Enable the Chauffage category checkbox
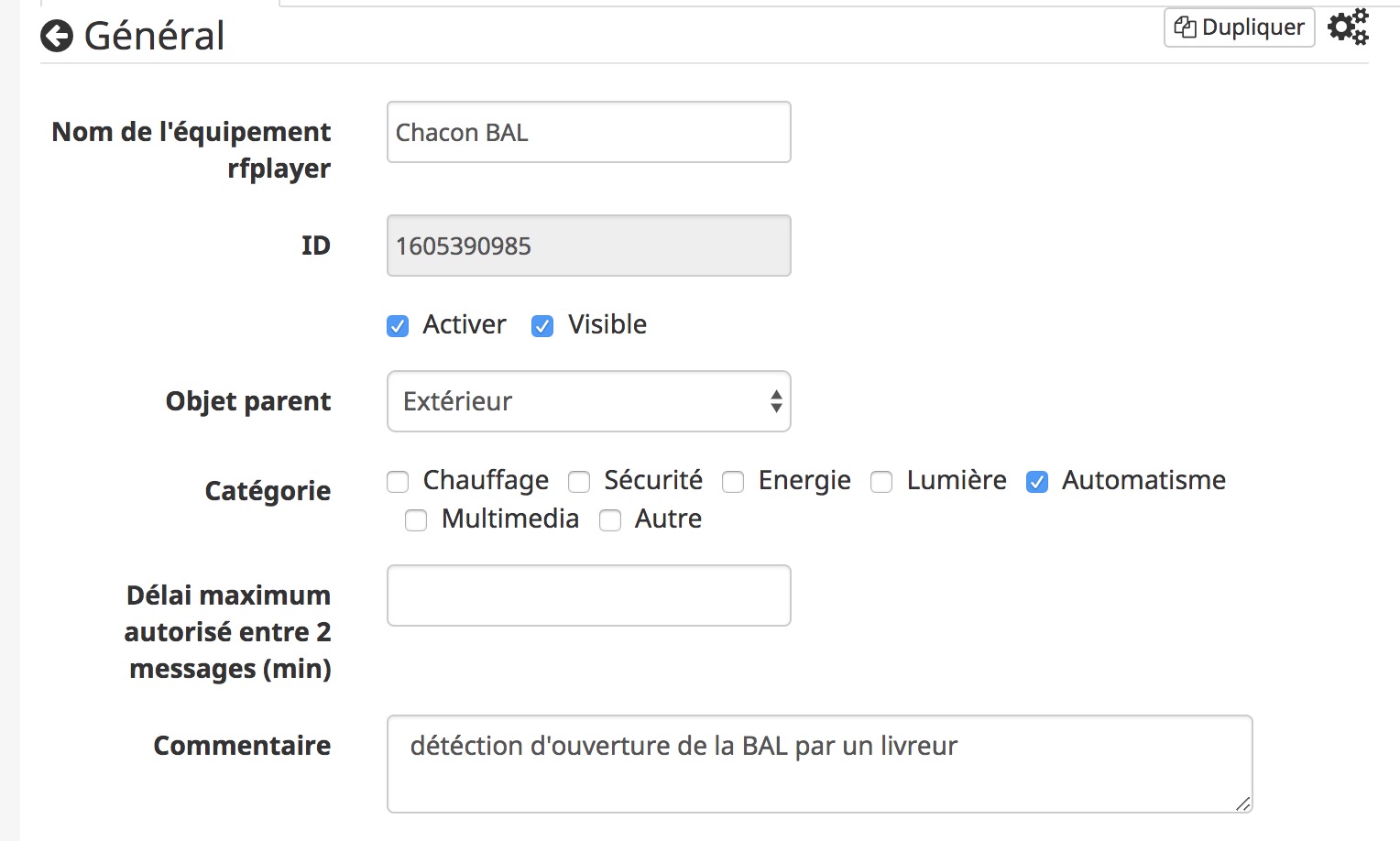Viewport: 1400px width, 841px height. click(398, 482)
